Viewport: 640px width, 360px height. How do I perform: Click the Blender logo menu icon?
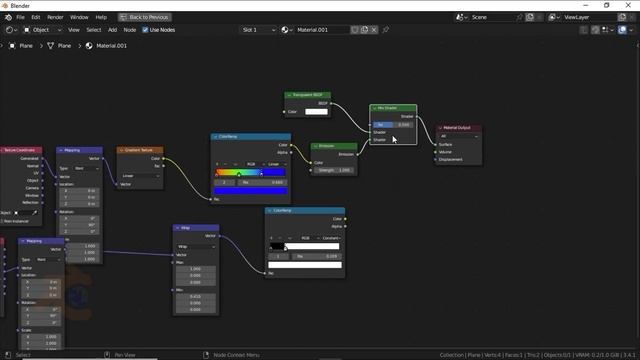point(8,17)
